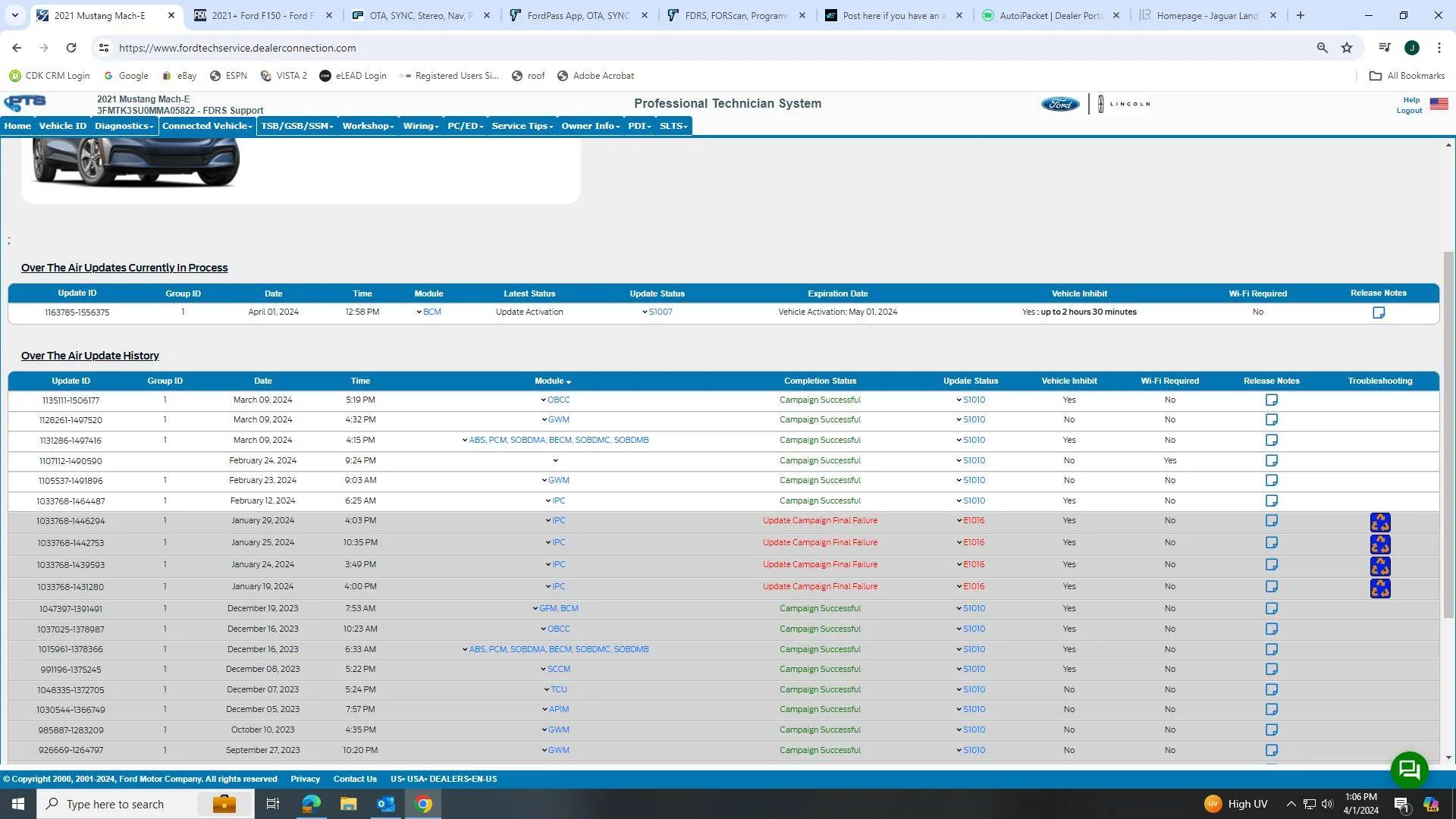The height and width of the screenshot is (819, 1456).
Task: Bookmark this page with the star icon
Action: pyautogui.click(x=1347, y=48)
